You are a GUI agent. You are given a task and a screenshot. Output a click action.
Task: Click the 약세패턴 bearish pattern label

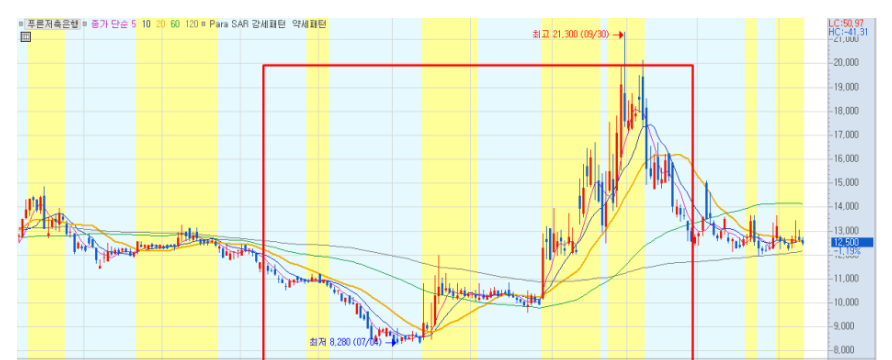[310, 24]
